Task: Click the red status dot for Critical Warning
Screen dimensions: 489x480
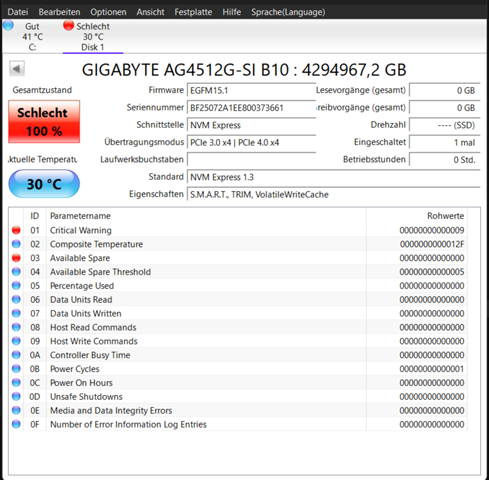Action: tap(16, 230)
